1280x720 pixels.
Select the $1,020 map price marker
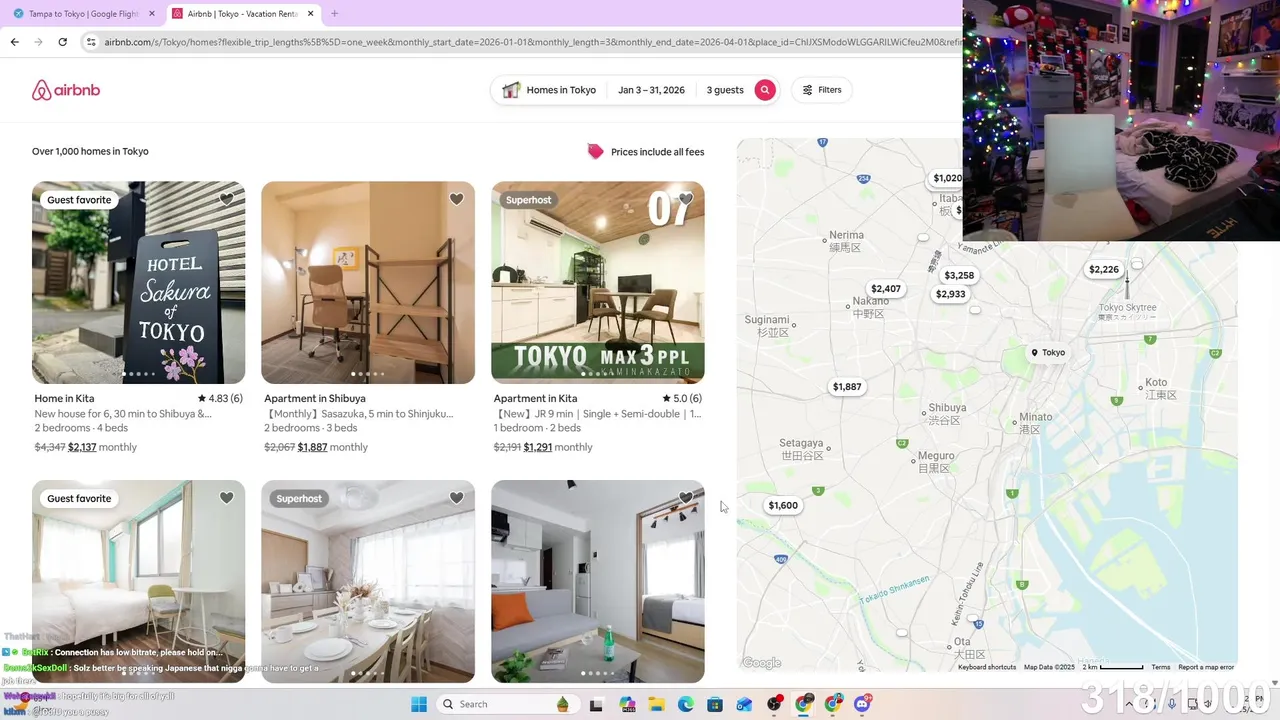946,178
